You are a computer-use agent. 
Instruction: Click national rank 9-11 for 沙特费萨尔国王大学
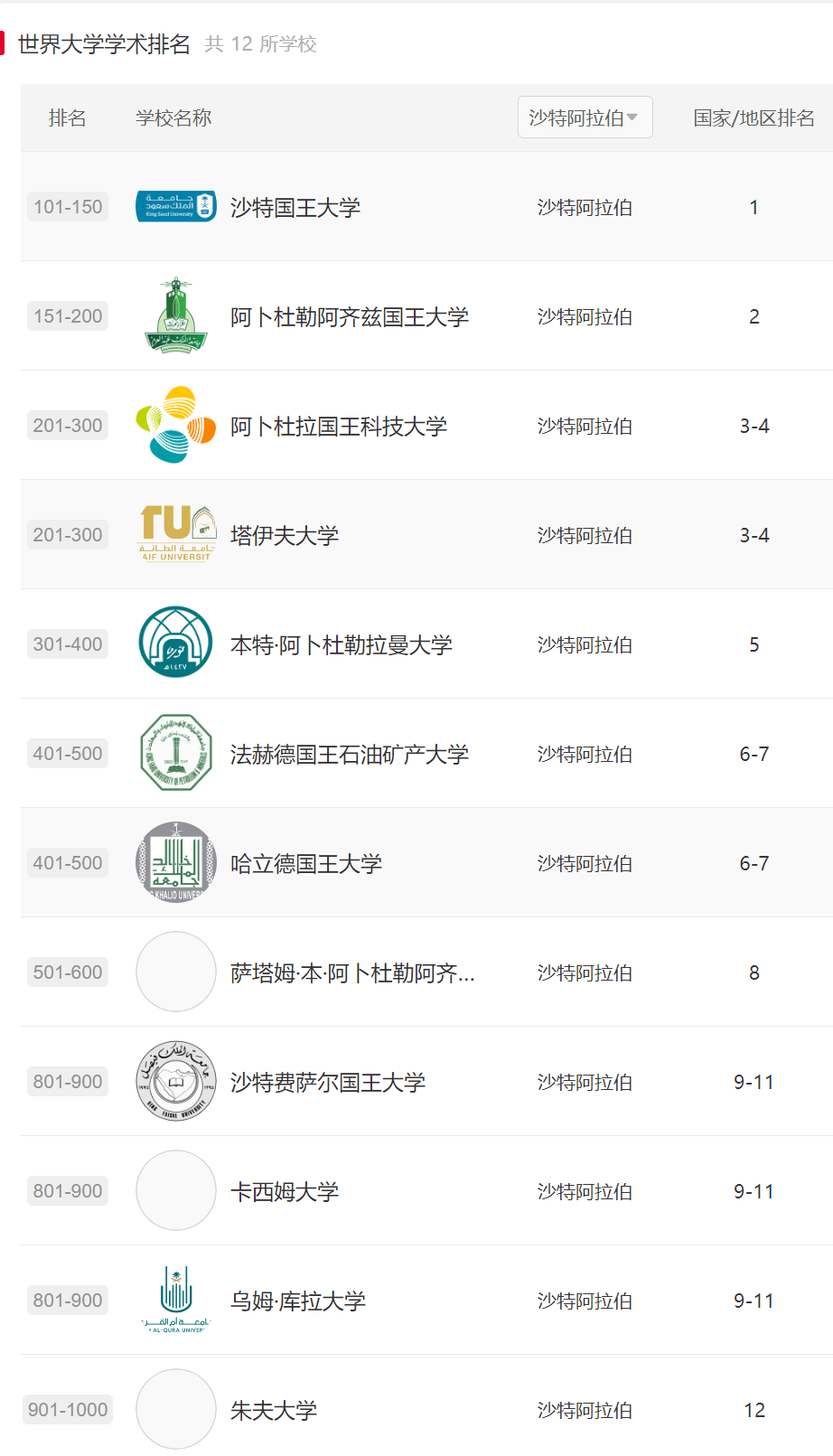coord(754,1082)
